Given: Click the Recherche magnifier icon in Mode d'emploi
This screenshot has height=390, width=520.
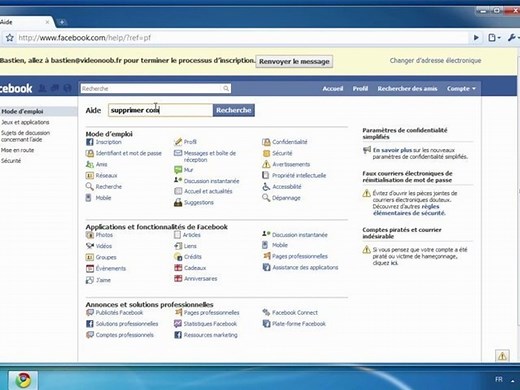Looking at the screenshot, I should tap(90, 186).
